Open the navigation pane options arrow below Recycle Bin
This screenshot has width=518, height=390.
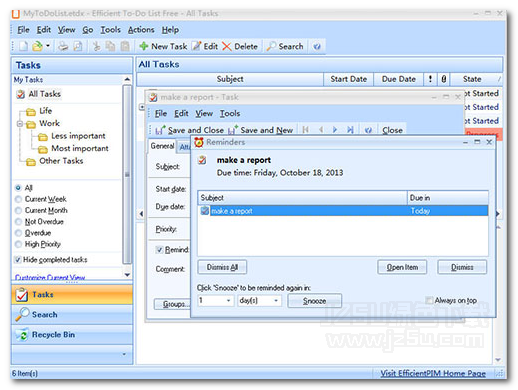[124, 354]
